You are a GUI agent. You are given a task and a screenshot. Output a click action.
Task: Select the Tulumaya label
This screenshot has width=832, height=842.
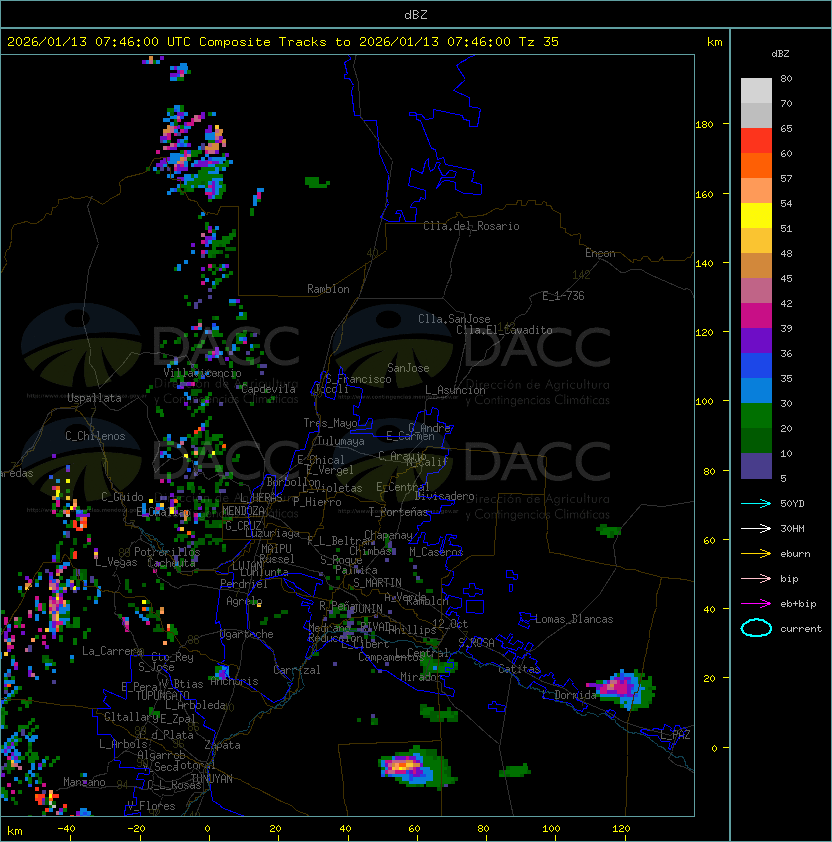coord(341,441)
